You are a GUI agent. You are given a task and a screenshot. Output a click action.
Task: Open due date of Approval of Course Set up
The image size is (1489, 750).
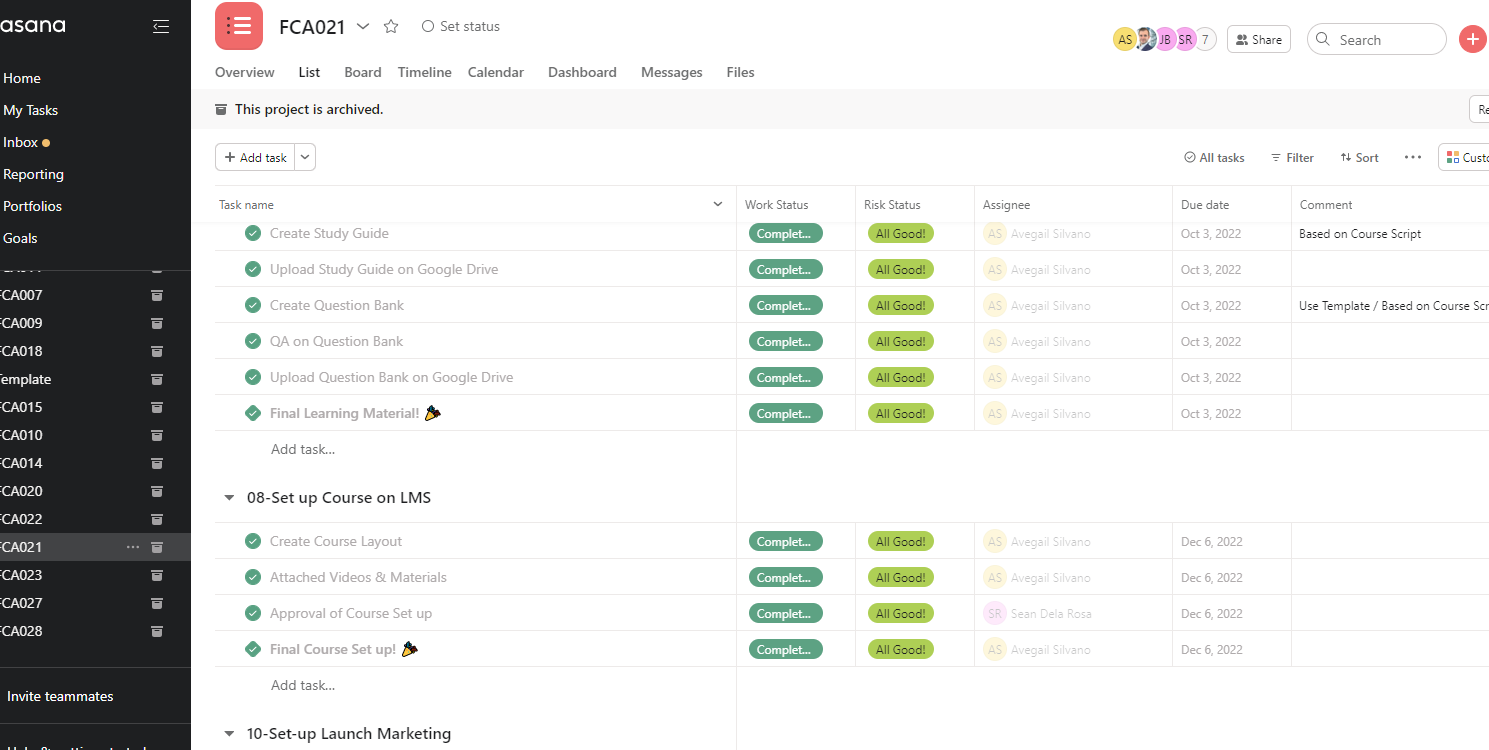pos(1212,613)
